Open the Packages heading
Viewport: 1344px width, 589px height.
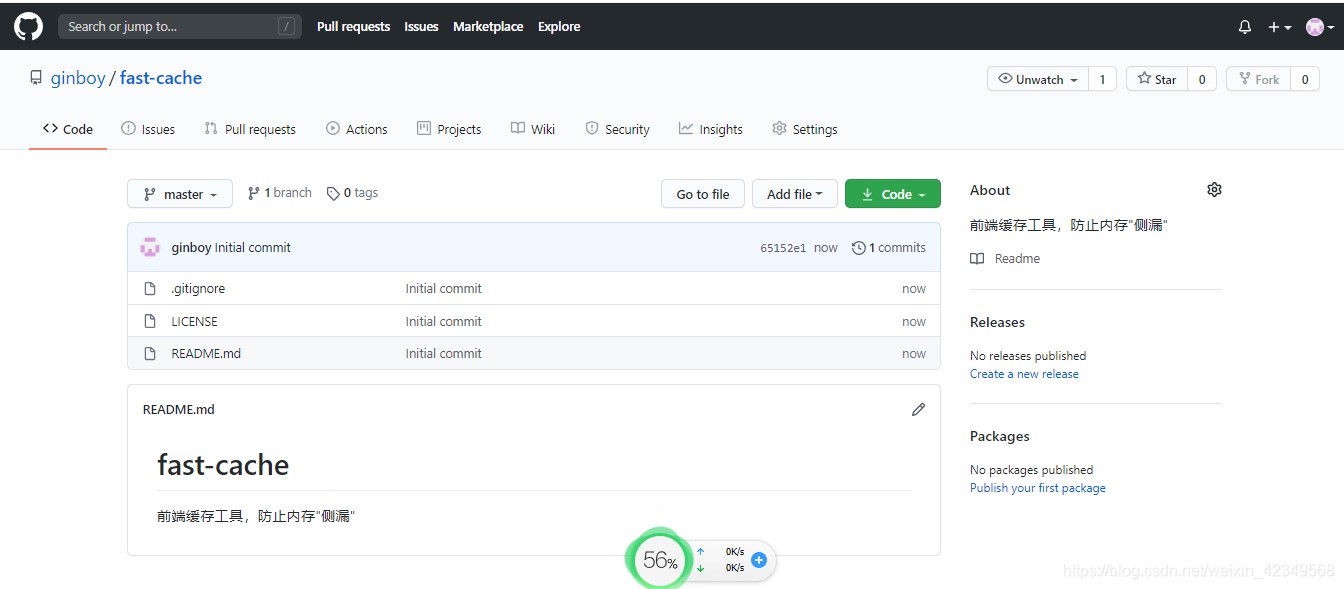(x=1000, y=436)
